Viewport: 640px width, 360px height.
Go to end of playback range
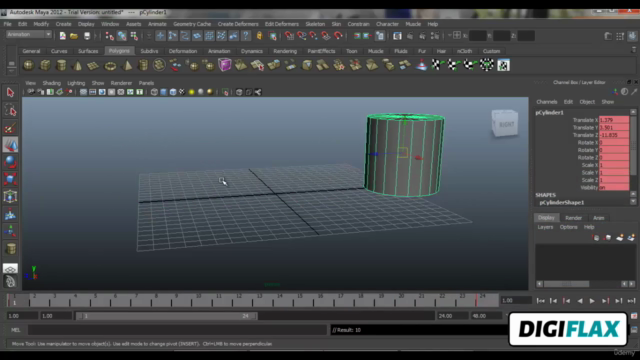pos(631,301)
